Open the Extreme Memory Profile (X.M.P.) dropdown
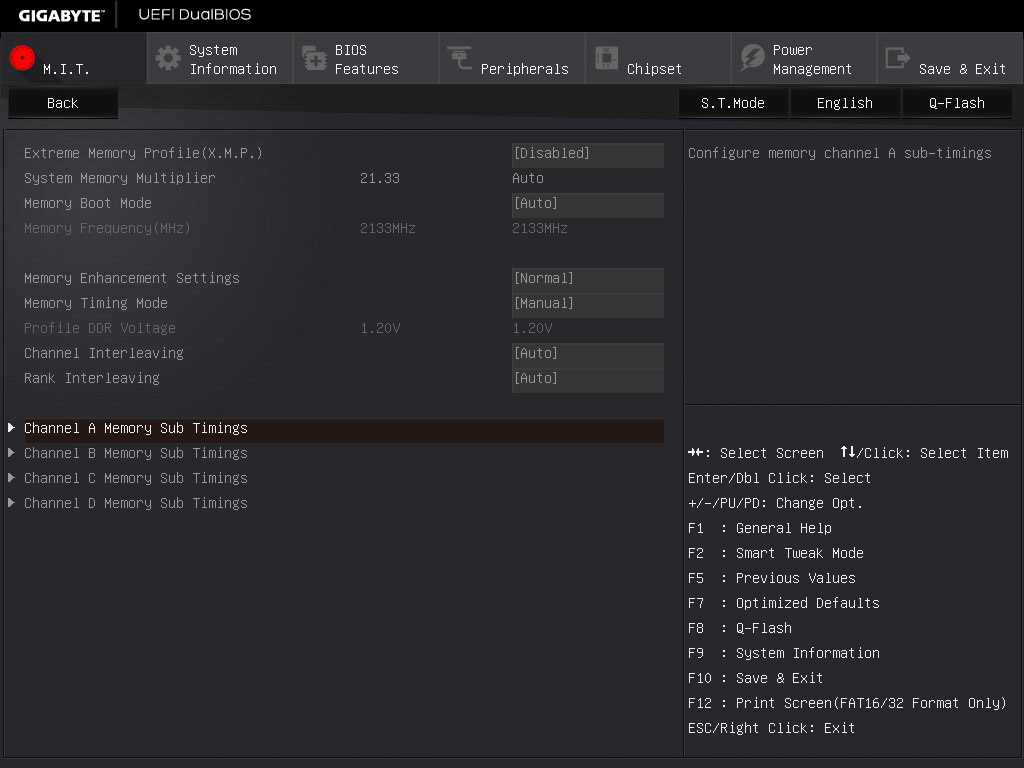This screenshot has width=1024, height=768. [x=587, y=154]
